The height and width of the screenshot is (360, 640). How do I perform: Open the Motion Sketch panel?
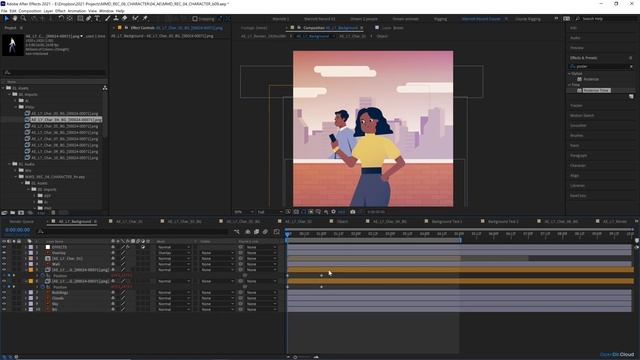[x=582, y=116]
